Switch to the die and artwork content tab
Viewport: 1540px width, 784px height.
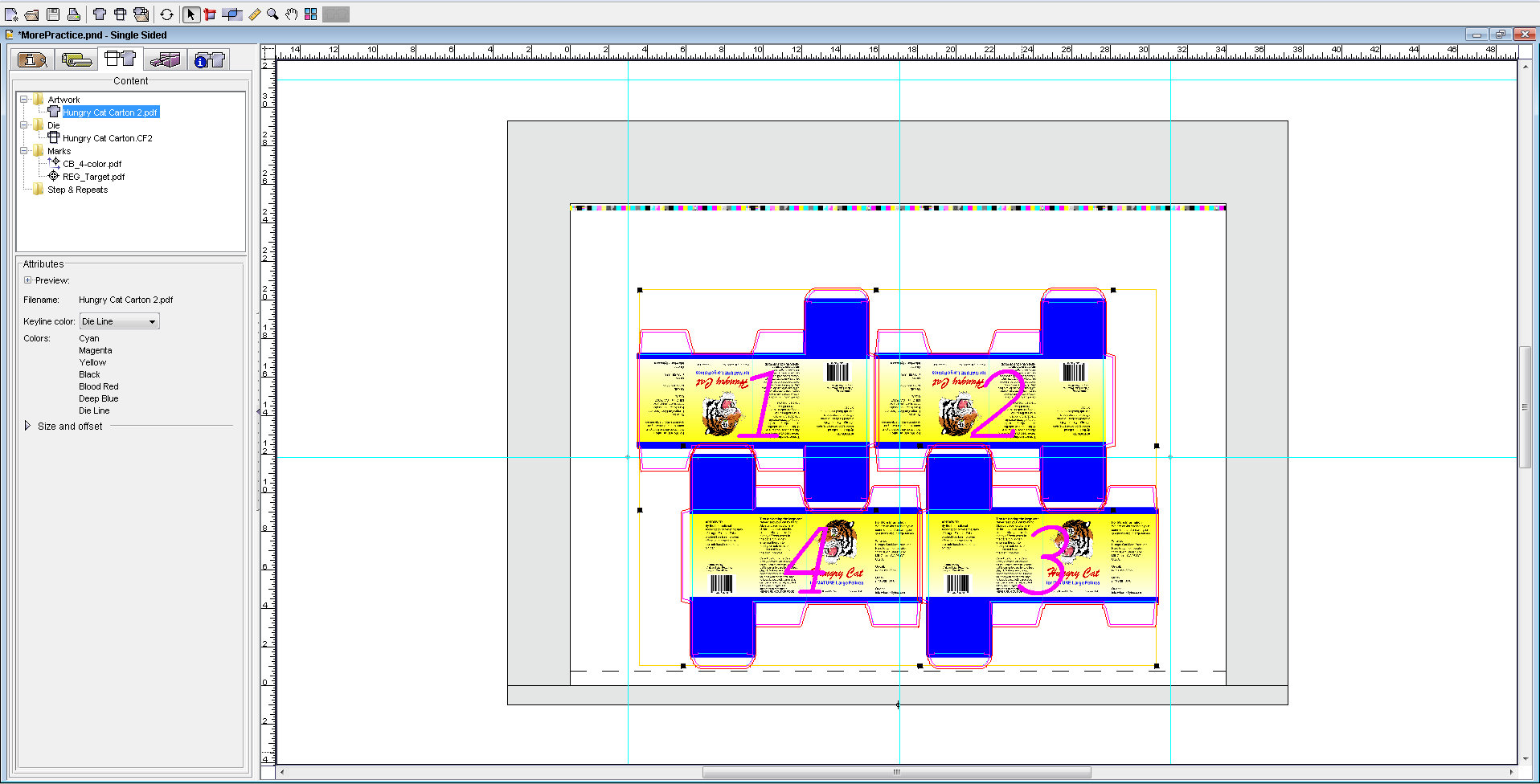coord(121,59)
